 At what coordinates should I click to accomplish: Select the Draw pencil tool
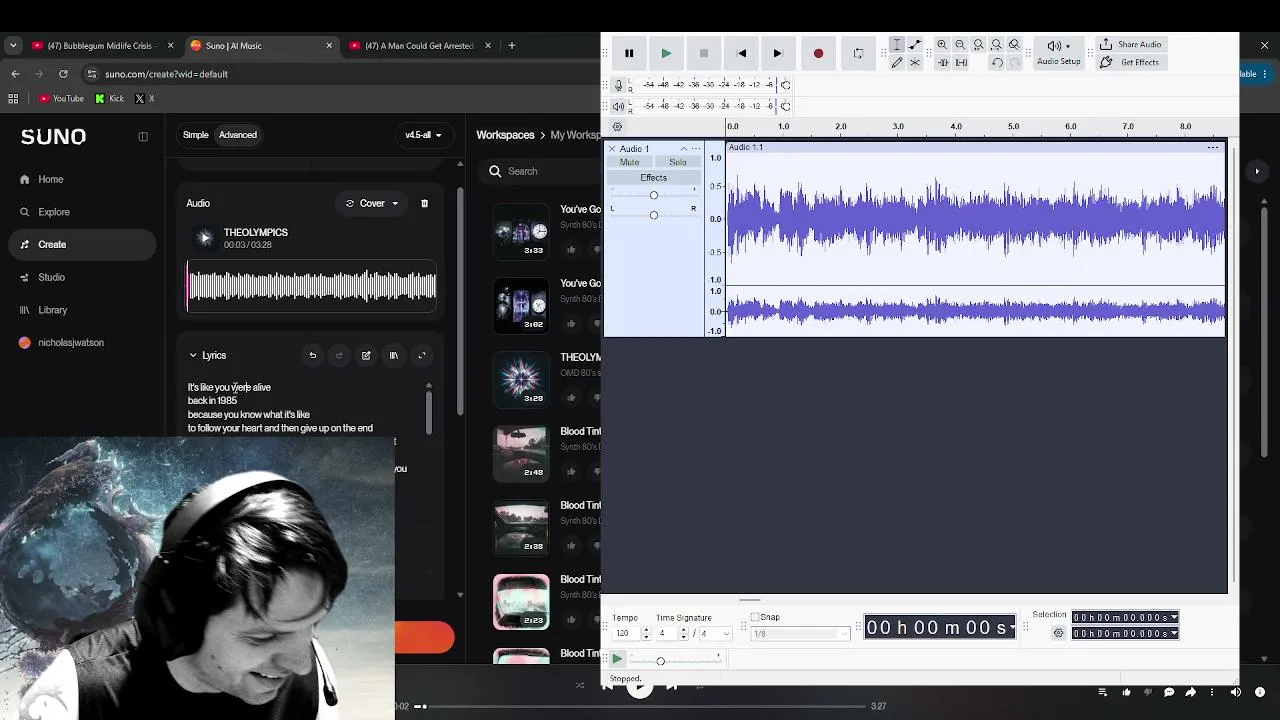pos(897,63)
